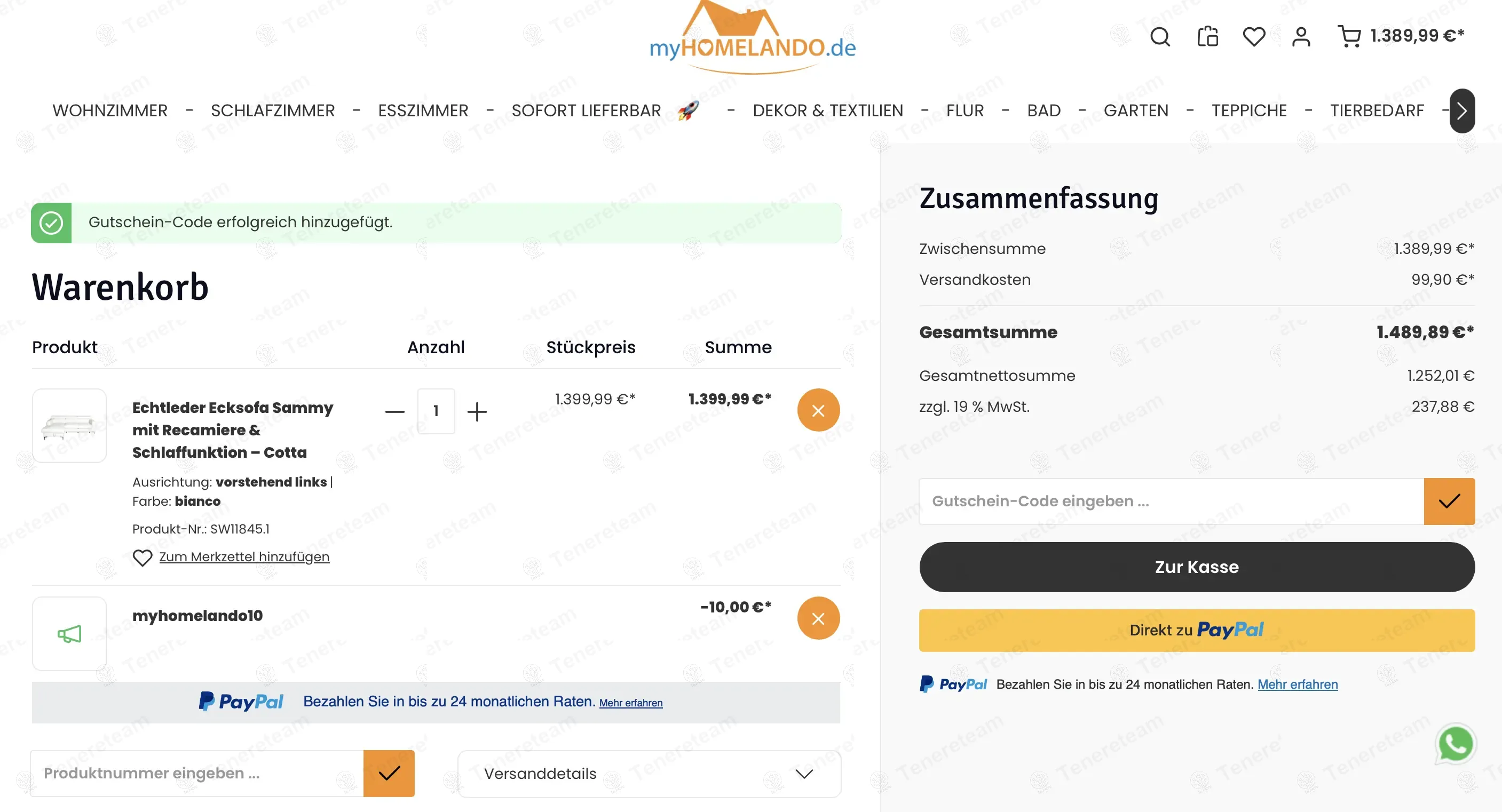Click the header cart total 1.389,99 €

pos(1417,36)
